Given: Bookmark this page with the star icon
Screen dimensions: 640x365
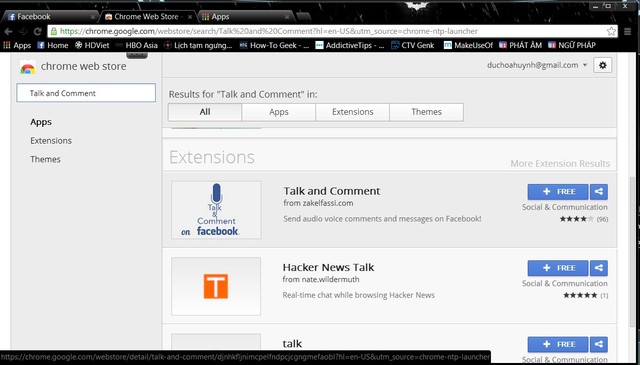Looking at the screenshot, I should (x=611, y=31).
